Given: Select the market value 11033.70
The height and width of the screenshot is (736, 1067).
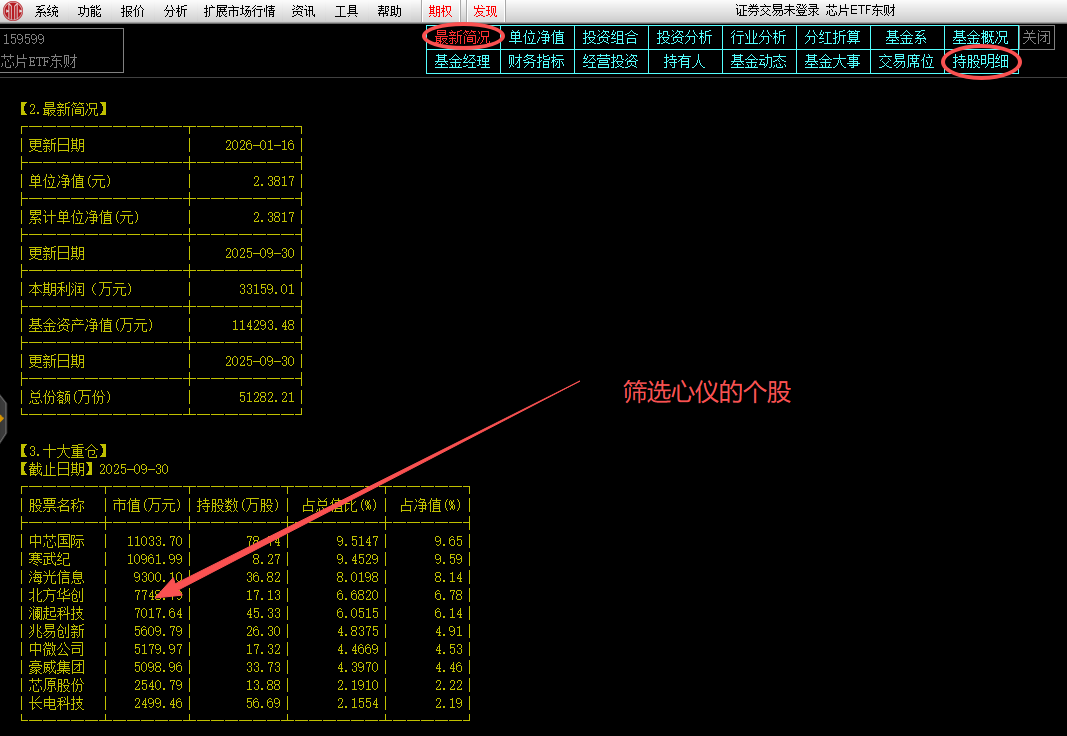Looking at the screenshot, I should coord(155,541).
